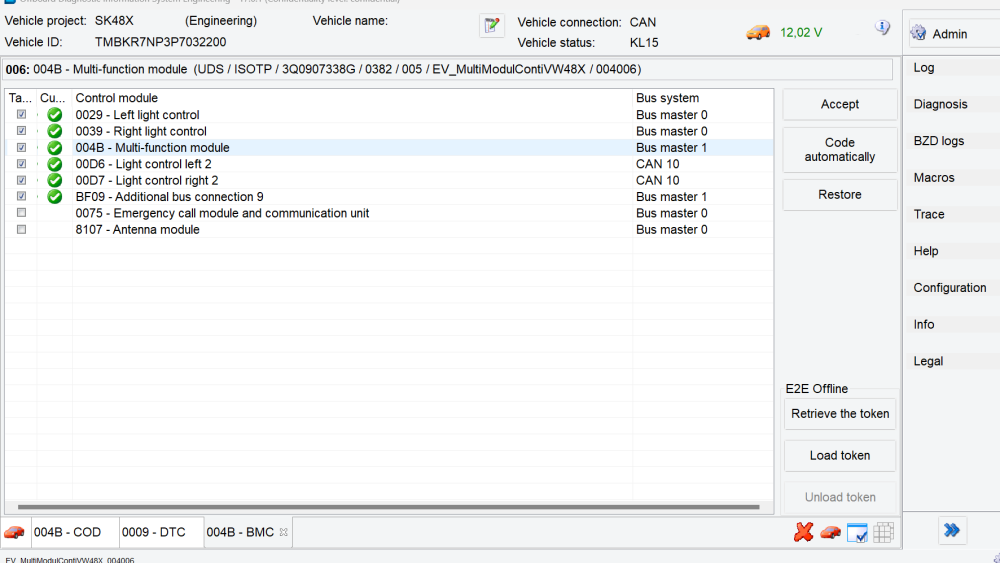Screen dimensions: 1000x563
Task: Open the Diagnosis sidebar entry
Action: tap(940, 104)
